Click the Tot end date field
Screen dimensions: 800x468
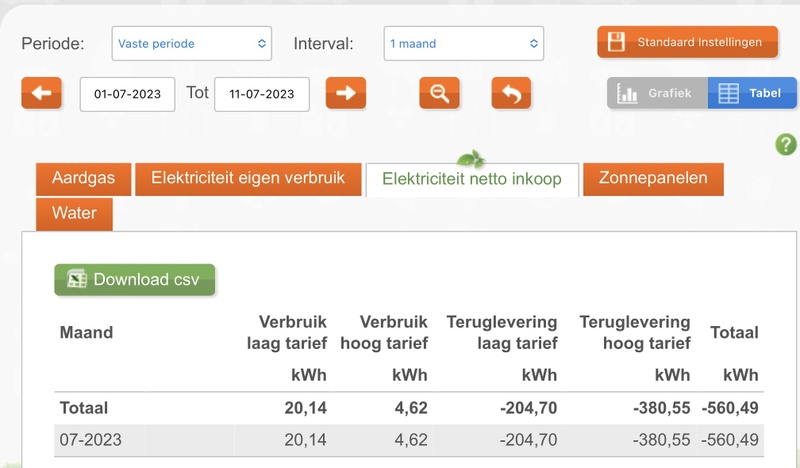coord(262,94)
